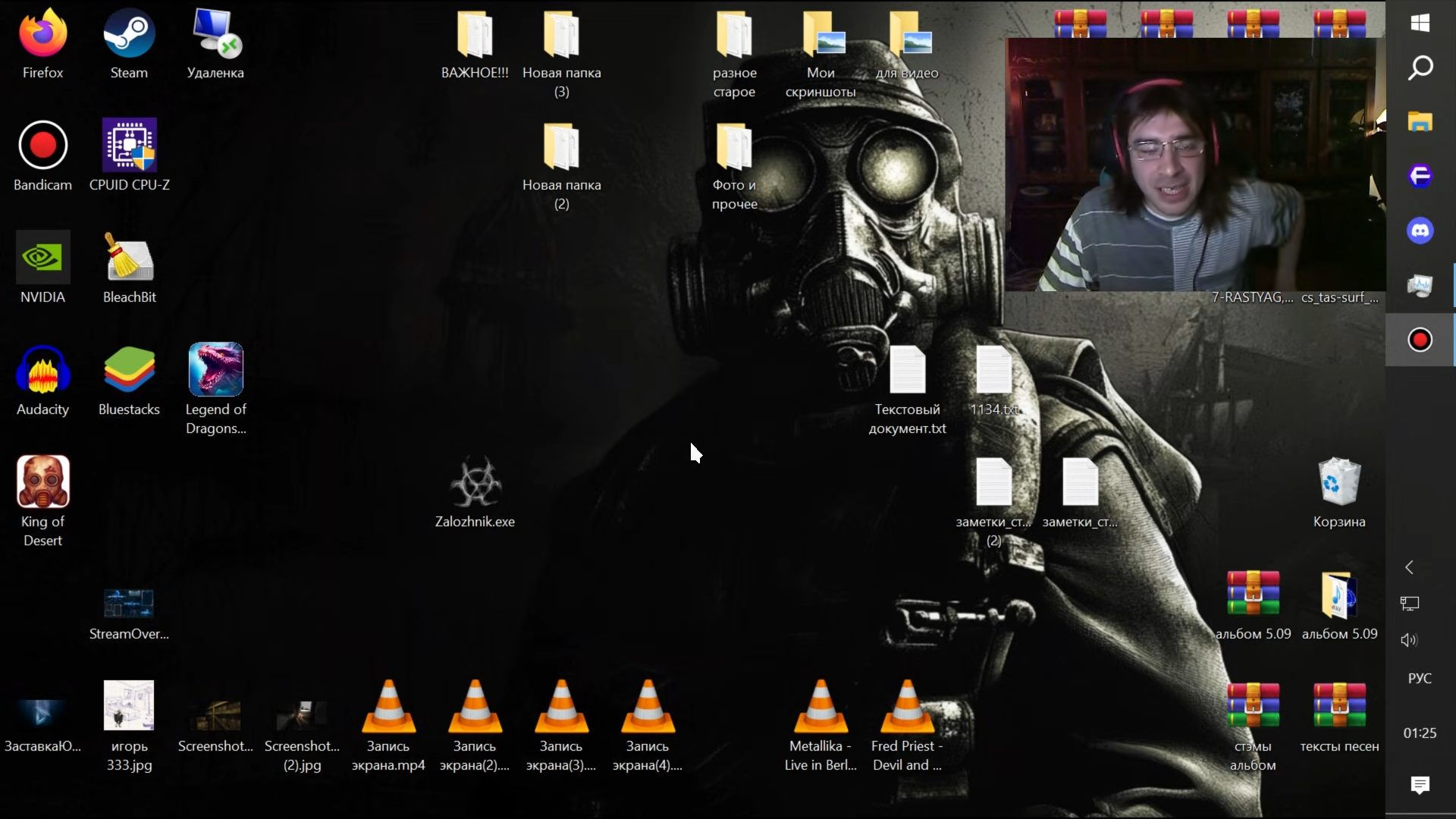Select the Новая папка (2) folder

(562, 167)
